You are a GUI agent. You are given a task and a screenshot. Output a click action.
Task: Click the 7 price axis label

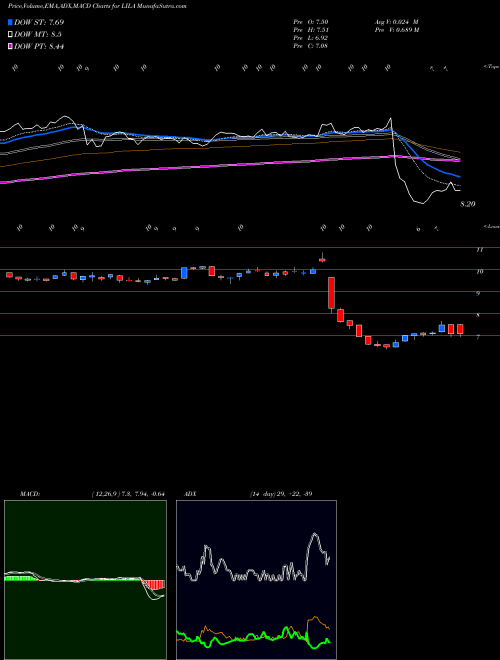pyautogui.click(x=478, y=337)
